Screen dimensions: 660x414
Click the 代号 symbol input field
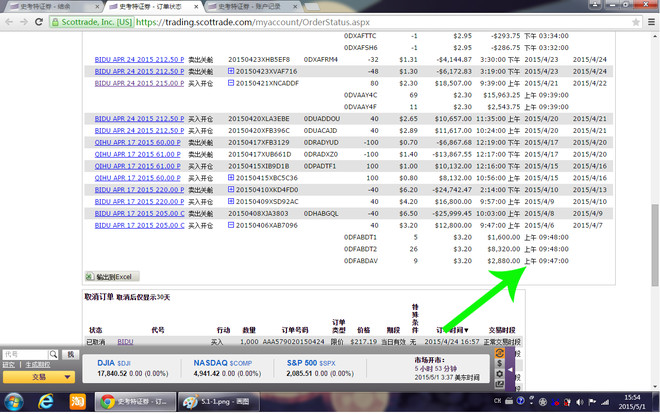coord(25,354)
